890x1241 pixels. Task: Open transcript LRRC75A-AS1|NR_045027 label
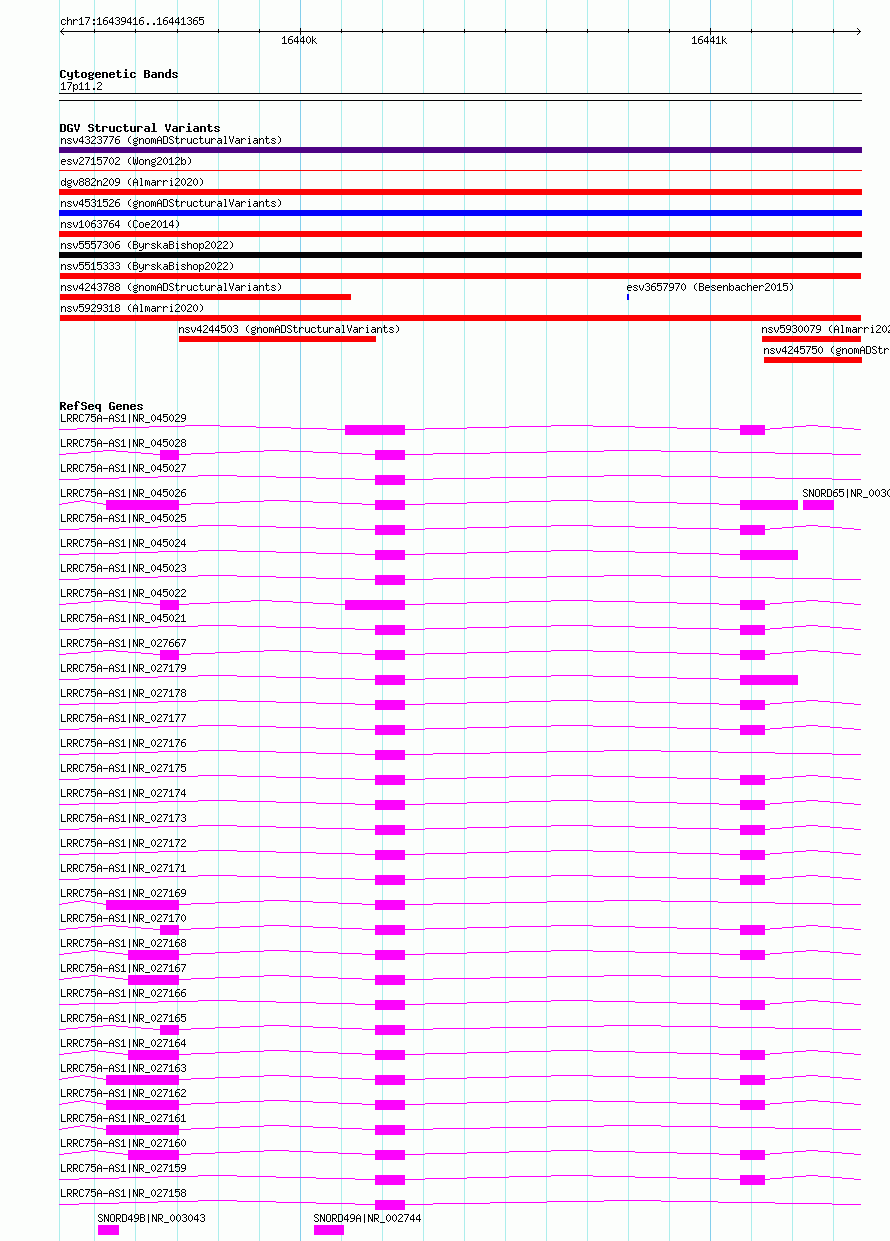click(x=123, y=468)
